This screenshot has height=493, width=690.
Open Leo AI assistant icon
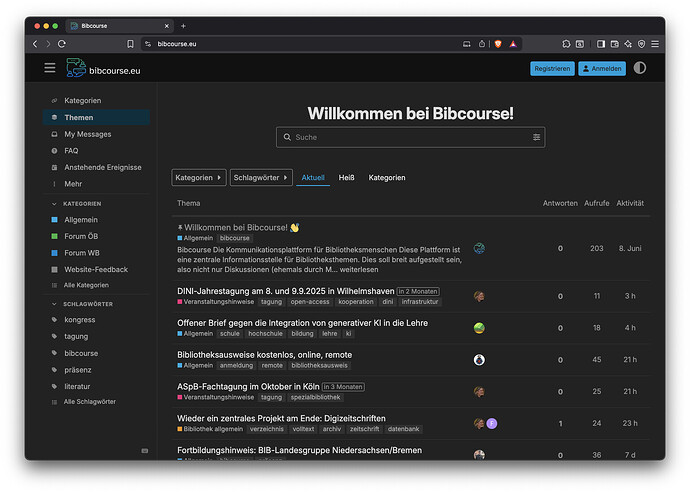pos(628,44)
